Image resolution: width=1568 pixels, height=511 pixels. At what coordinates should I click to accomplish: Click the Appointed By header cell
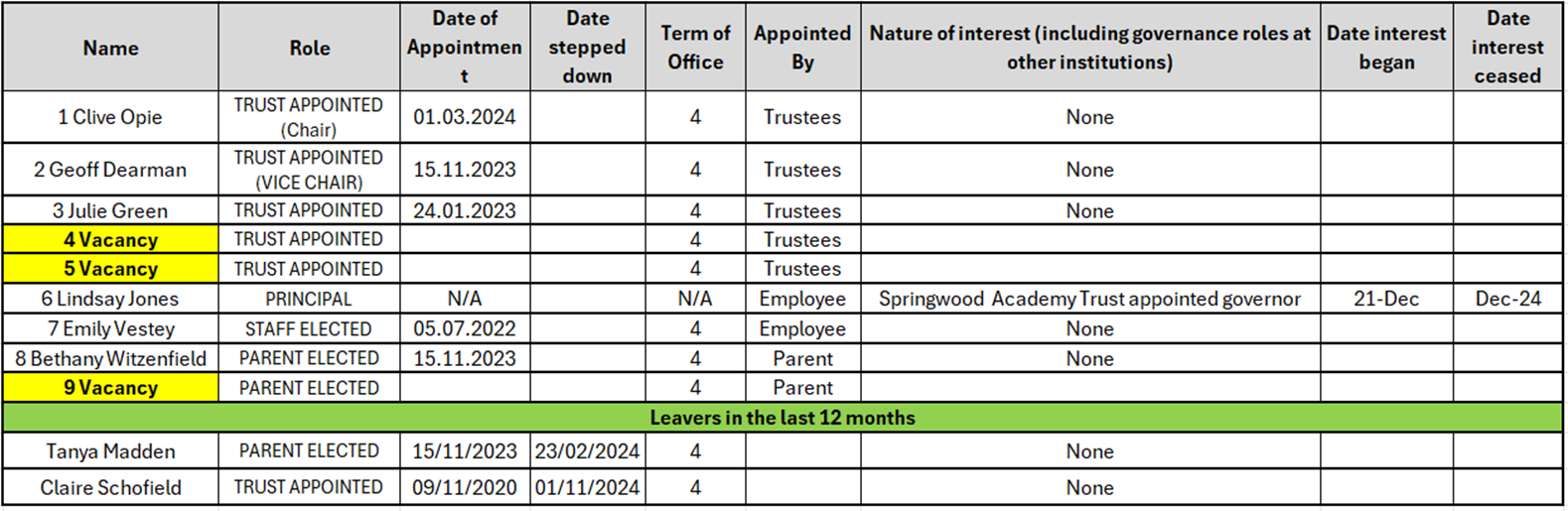[802, 48]
